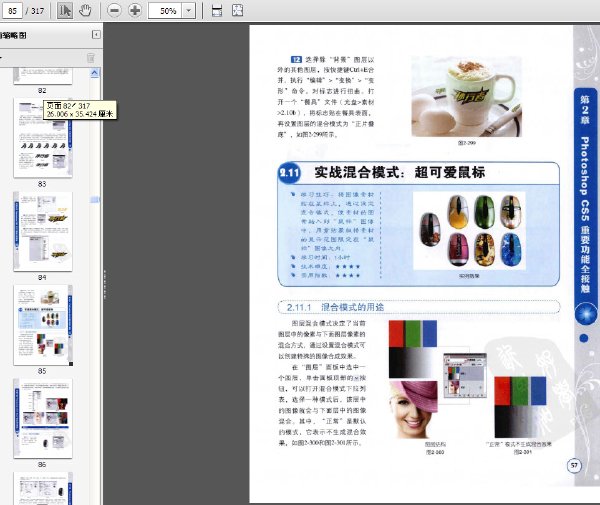Click the panel divider grip handle
Screen dimensions: 600x505
tap(104, 284)
